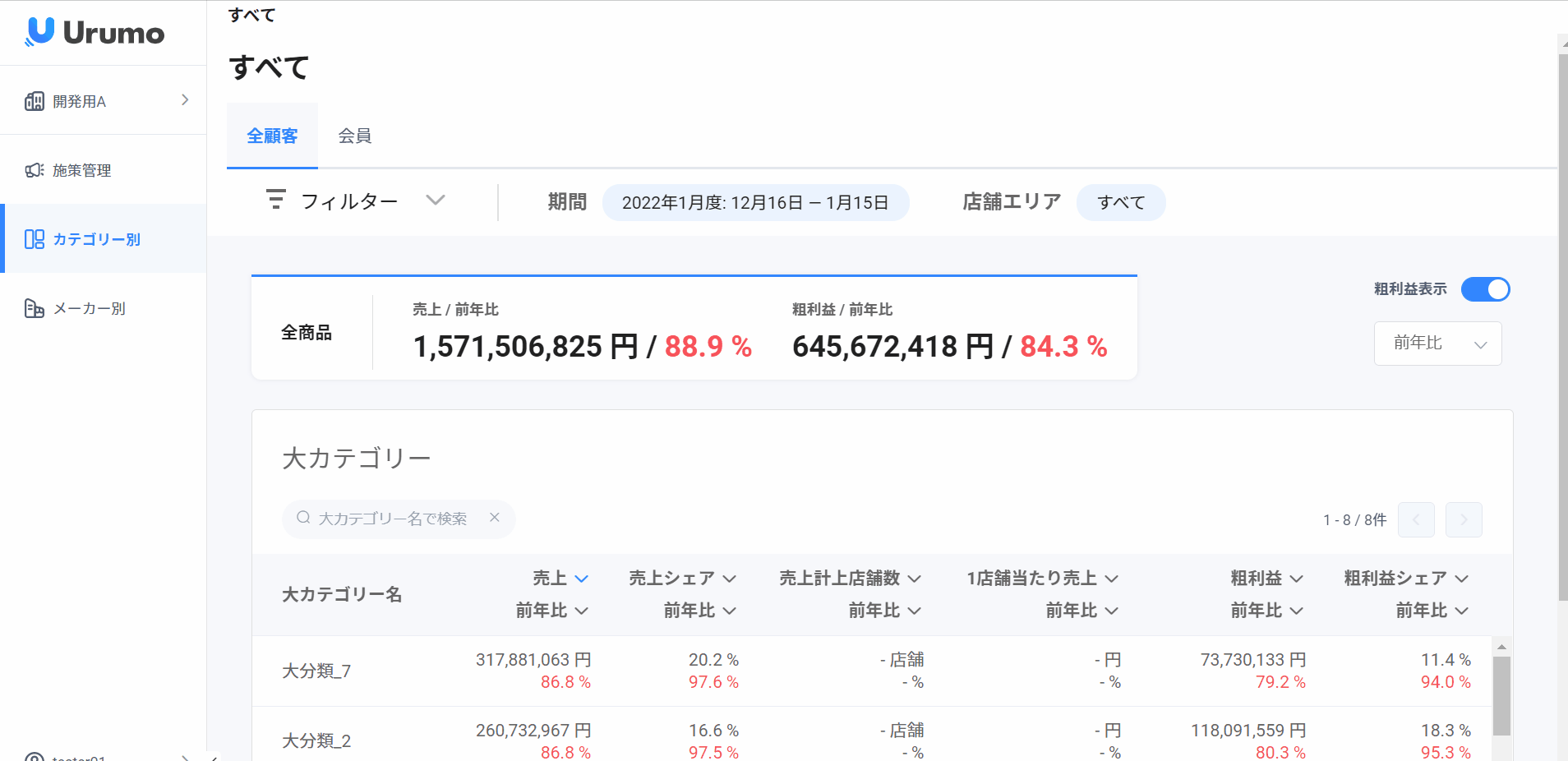Click the 施策管理 megaphone icon

click(35, 170)
